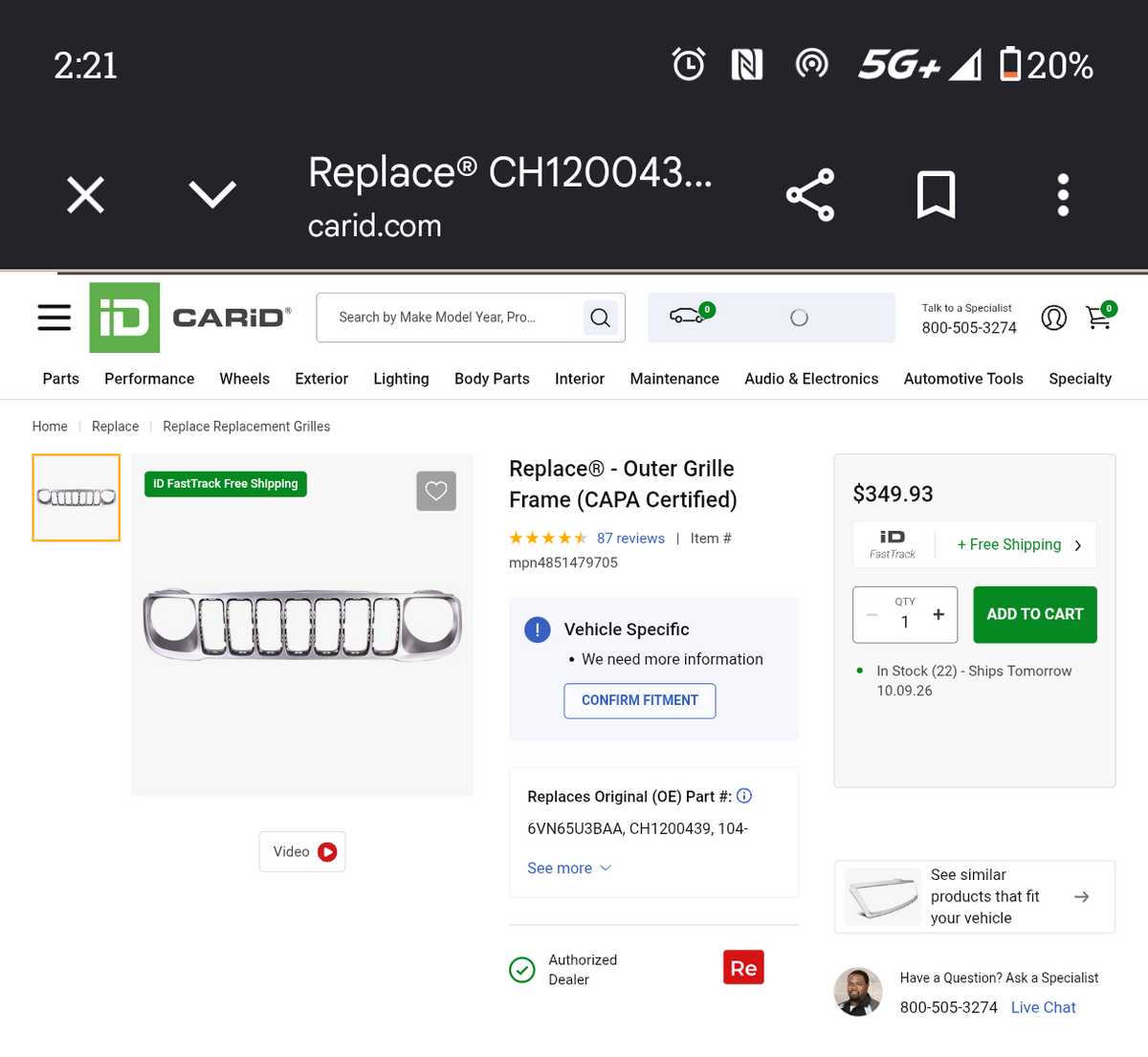Screen dimensions: 1148x1057
Task: Expand See more part numbers
Action: click(x=569, y=869)
